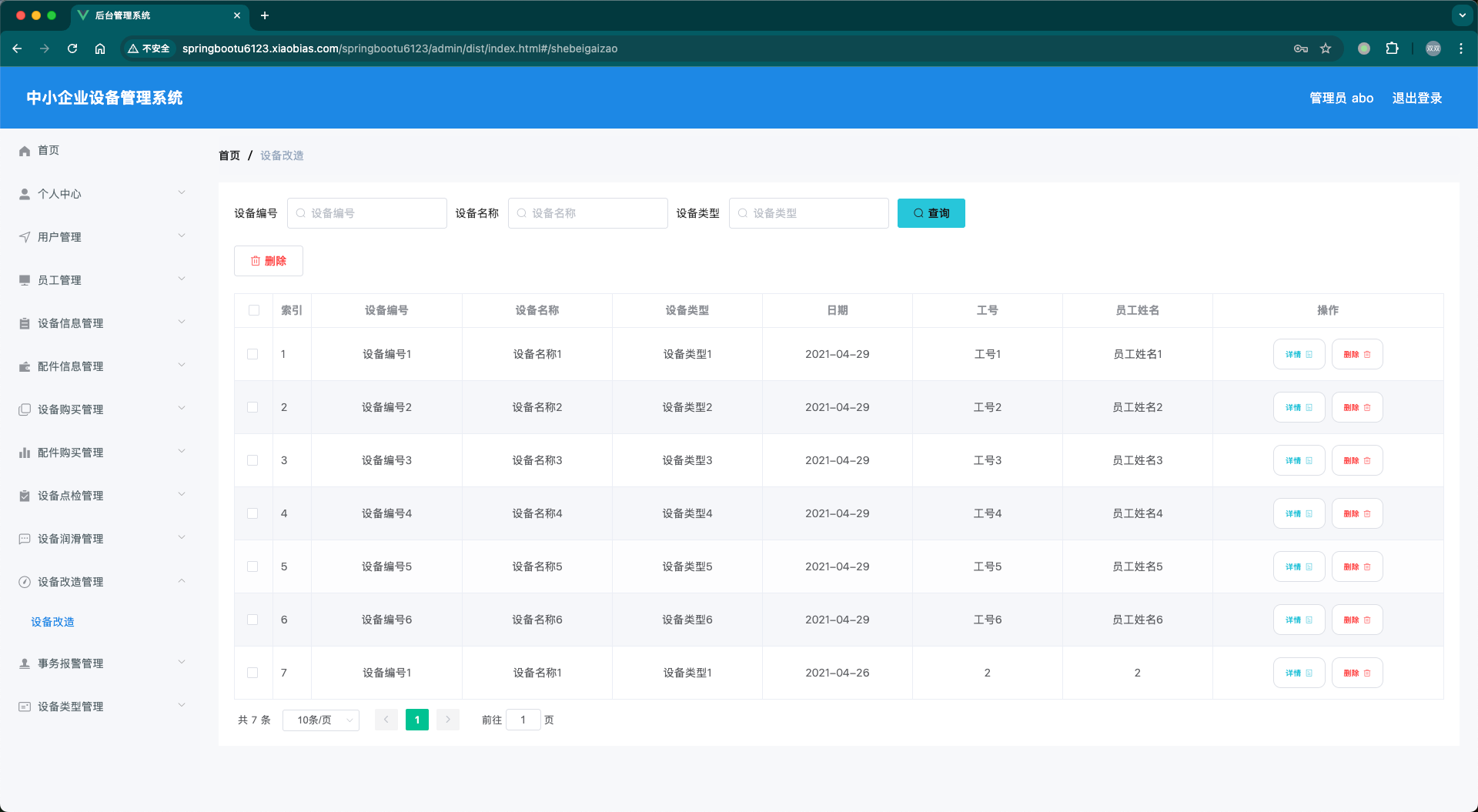Check the row checkbox for 设备编号6
The height and width of the screenshot is (812, 1478).
(252, 620)
